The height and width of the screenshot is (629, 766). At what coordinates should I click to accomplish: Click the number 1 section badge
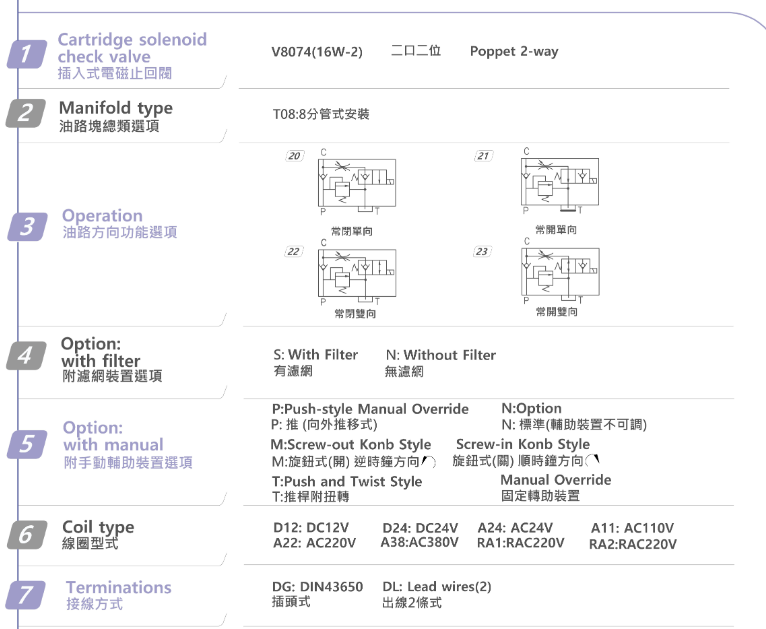pyautogui.click(x=27, y=54)
